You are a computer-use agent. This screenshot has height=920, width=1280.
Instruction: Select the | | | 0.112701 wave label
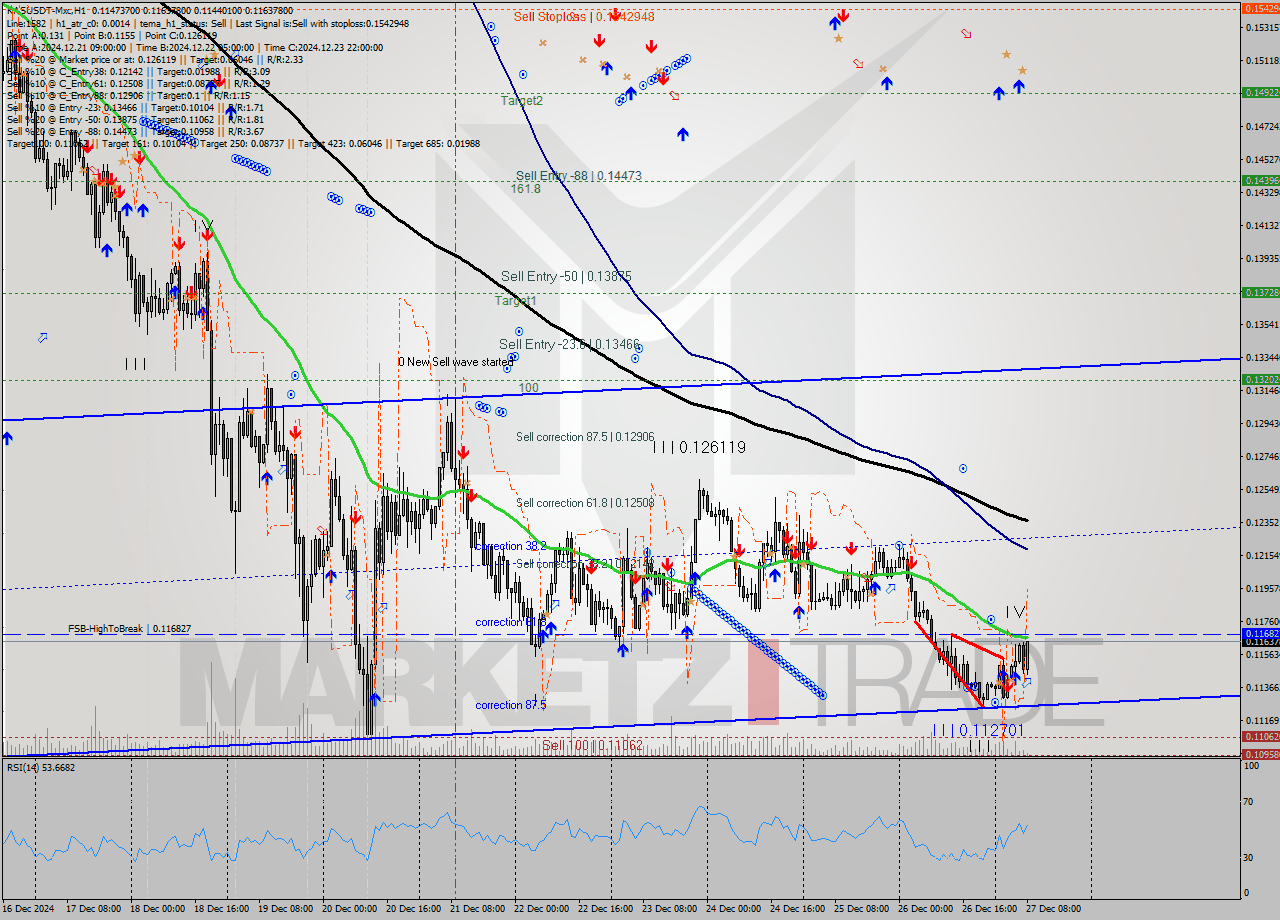pyautogui.click(x=978, y=731)
